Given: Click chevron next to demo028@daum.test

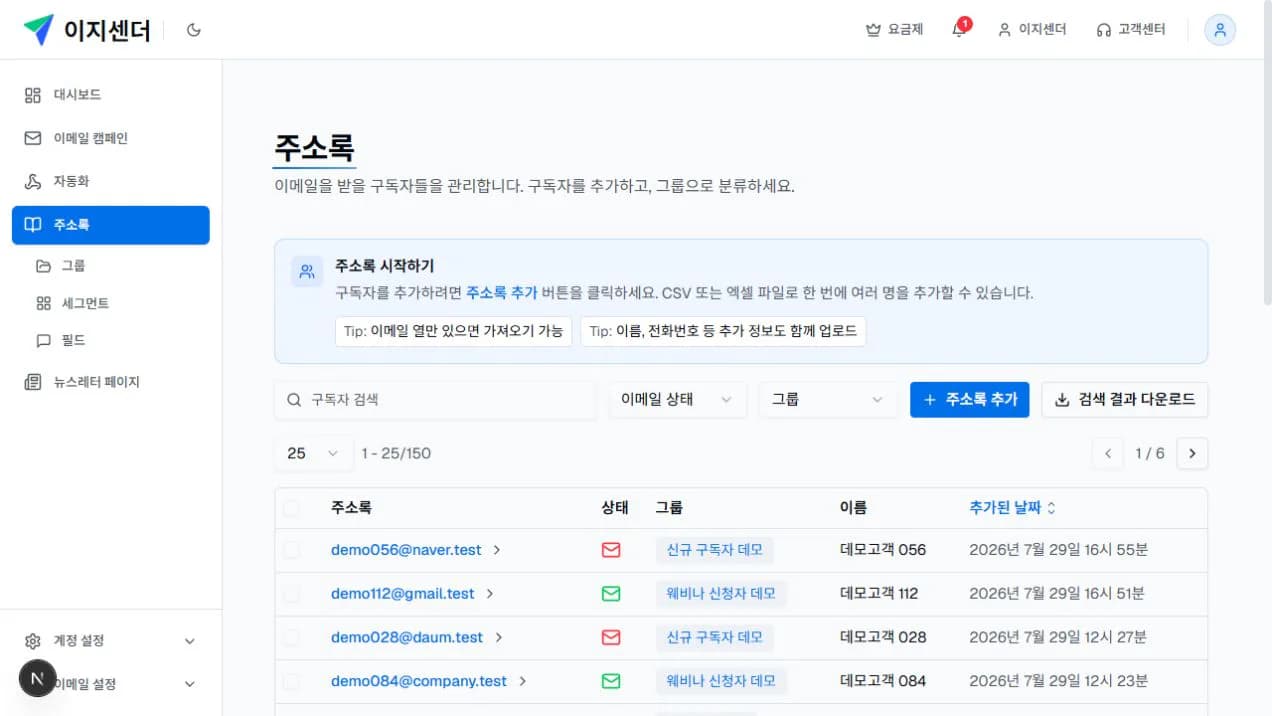Looking at the screenshot, I should (x=499, y=637).
